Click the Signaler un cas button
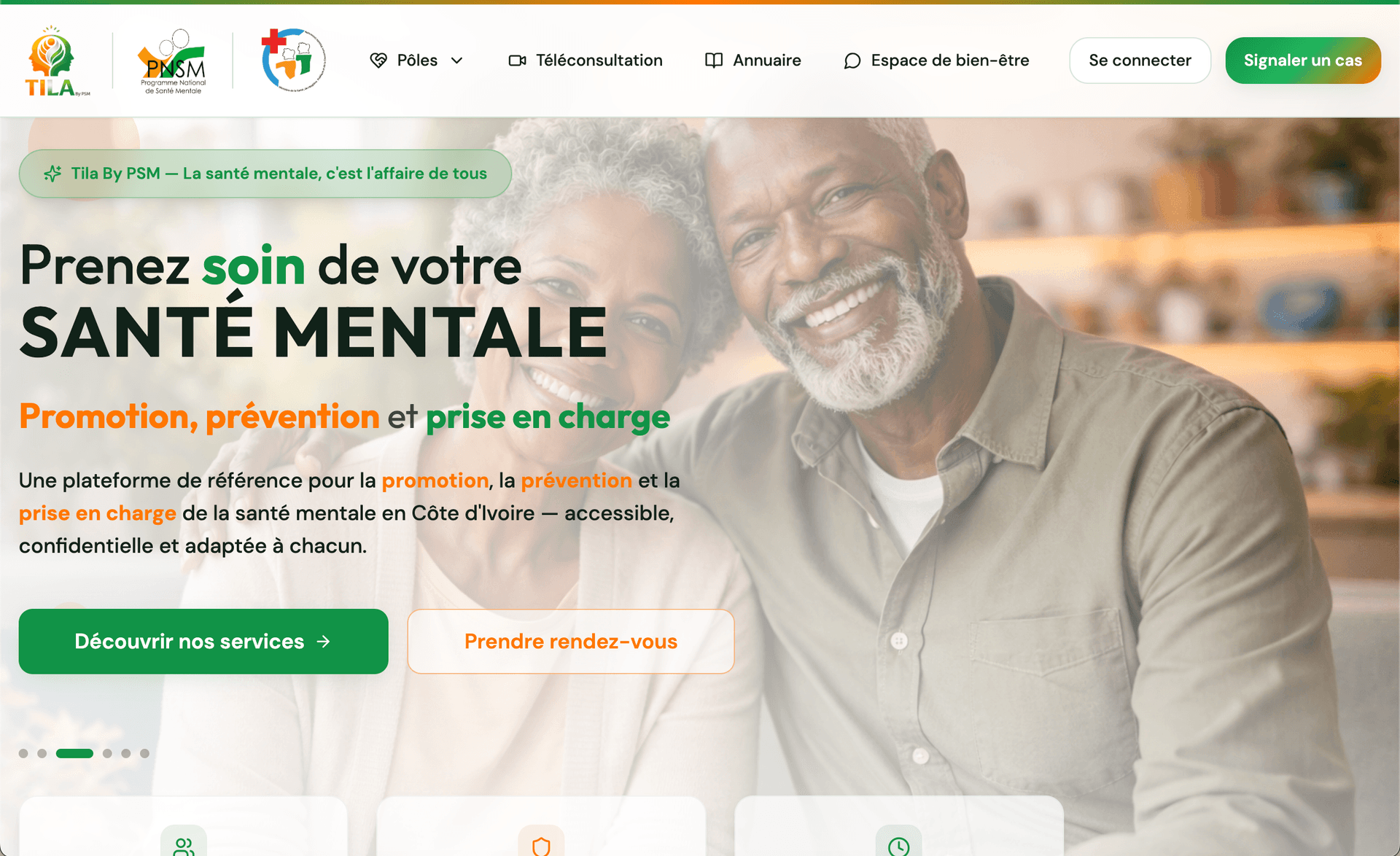The width and height of the screenshot is (1400, 856). coord(1302,61)
